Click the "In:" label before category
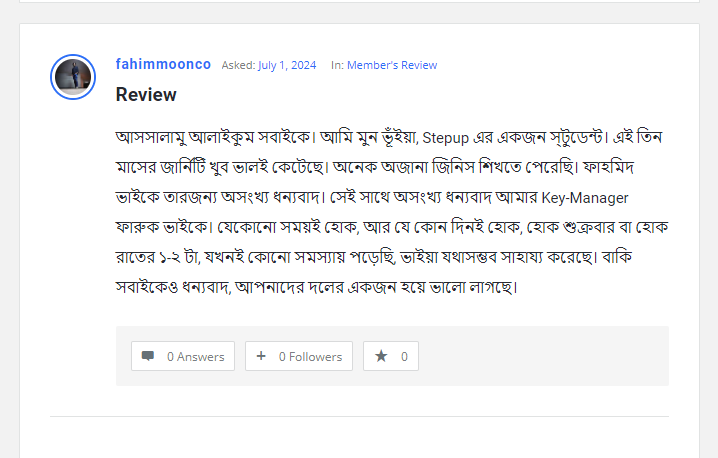 (x=337, y=65)
